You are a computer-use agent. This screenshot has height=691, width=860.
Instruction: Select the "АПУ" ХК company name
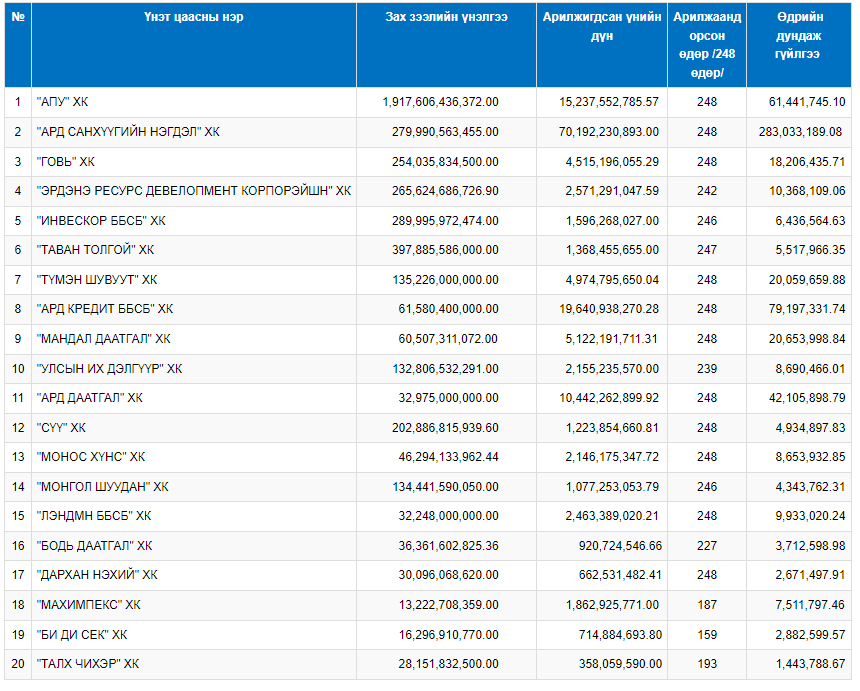[69, 102]
